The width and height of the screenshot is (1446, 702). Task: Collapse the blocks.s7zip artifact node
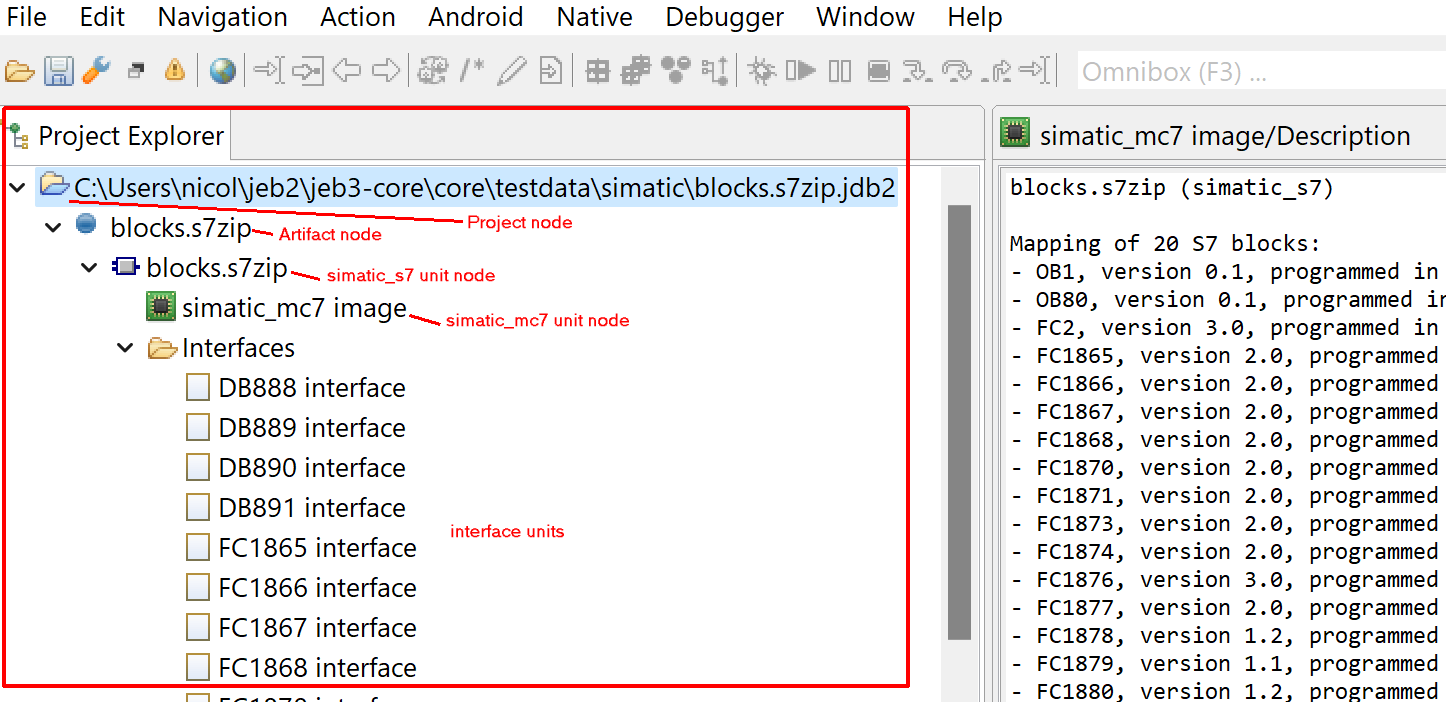pyautogui.click(x=53, y=228)
